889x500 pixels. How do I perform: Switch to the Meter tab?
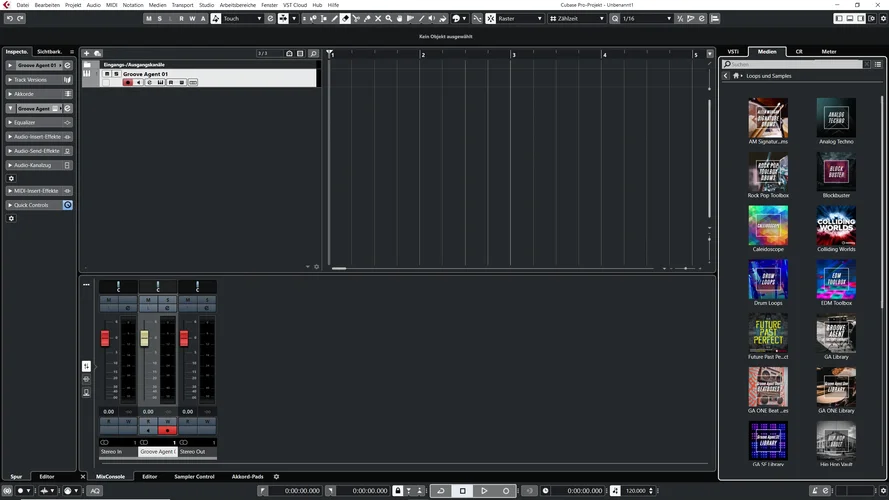[x=829, y=52]
